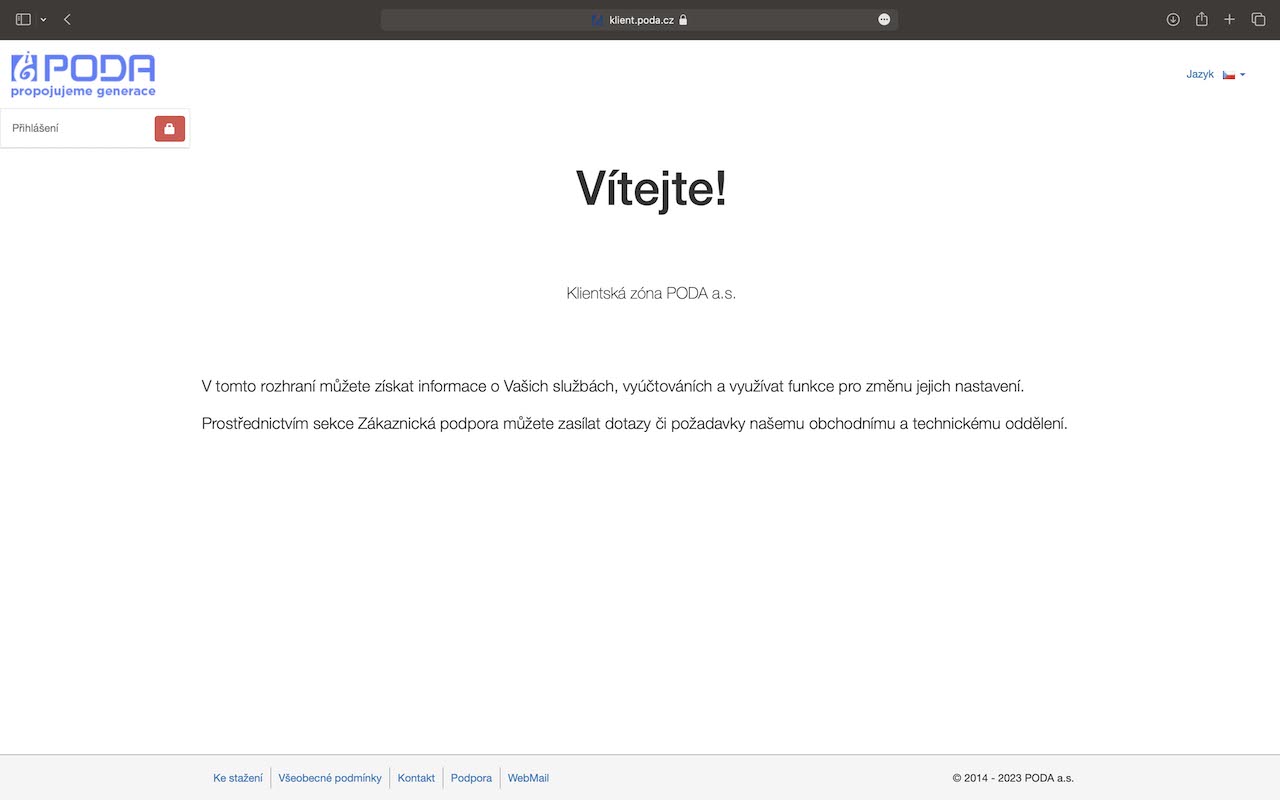Click the Vítejte! heading
This screenshot has width=1280, height=800.
[651, 188]
